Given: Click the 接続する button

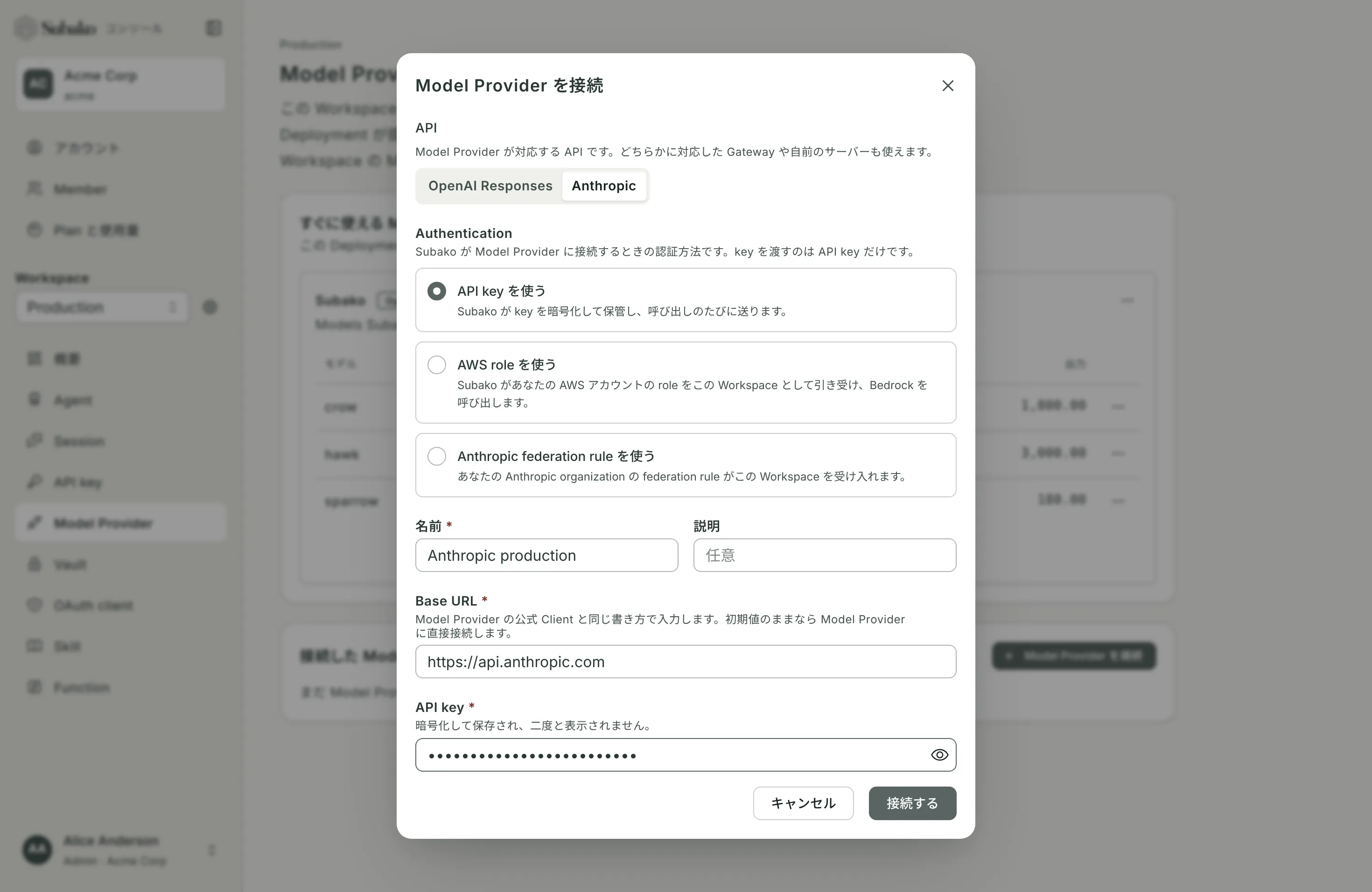Looking at the screenshot, I should 912,803.
